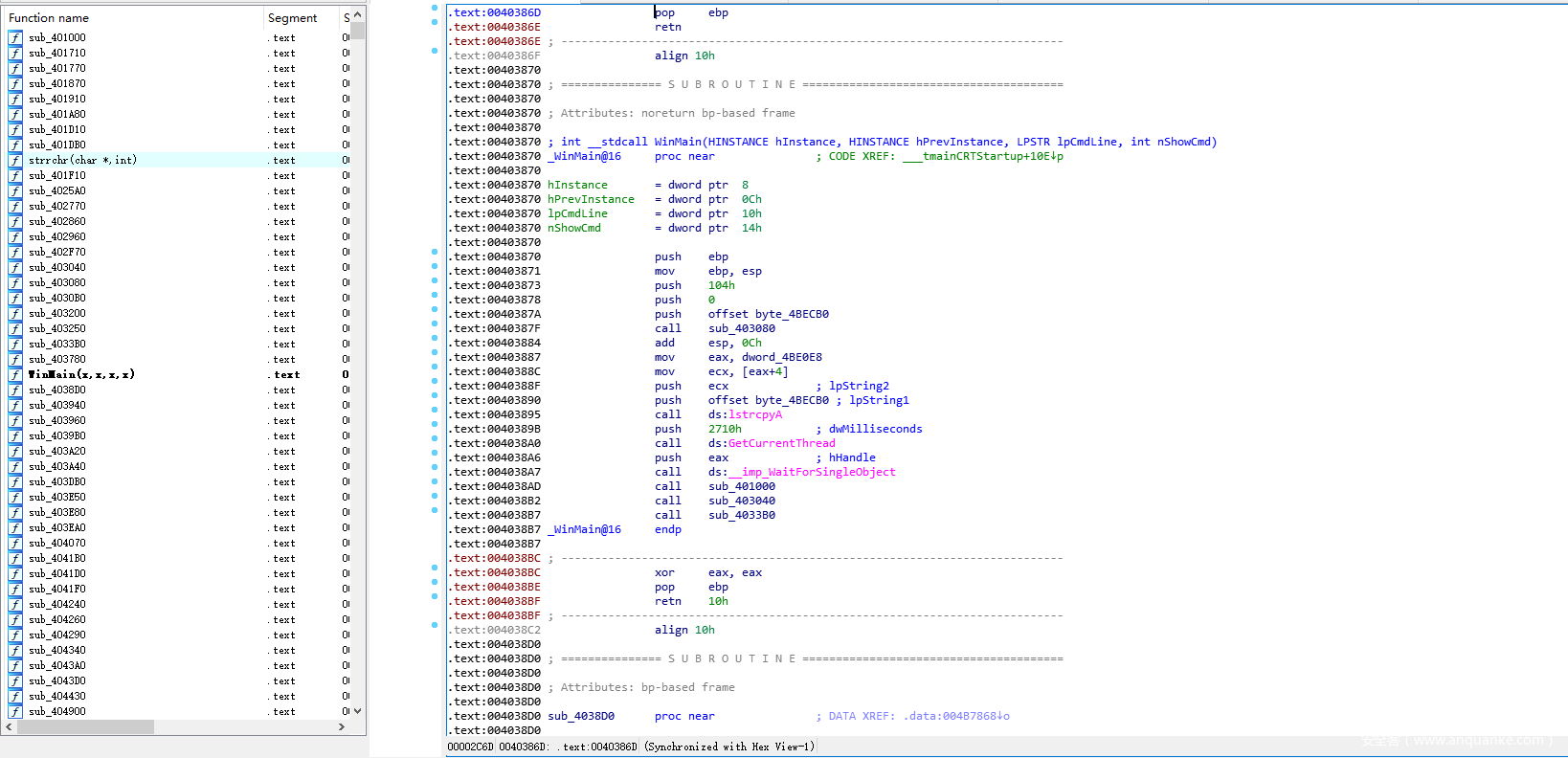Click the function icon beside sub_4025A0
The height and width of the screenshot is (758, 1568).
(x=15, y=191)
